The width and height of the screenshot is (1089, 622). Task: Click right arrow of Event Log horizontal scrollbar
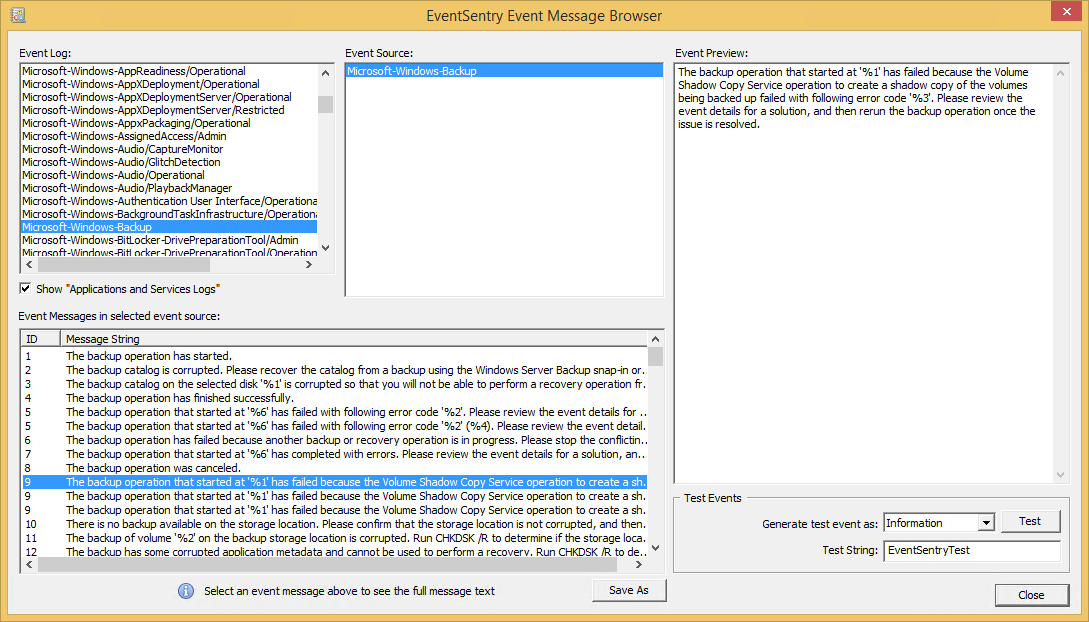click(x=309, y=264)
